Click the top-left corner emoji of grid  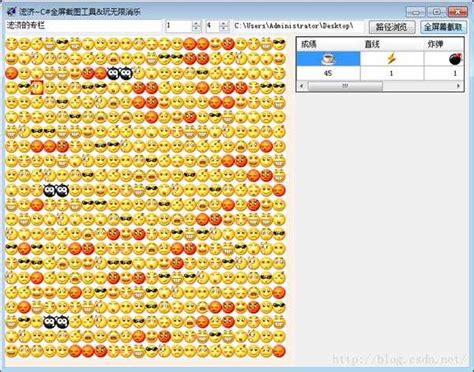(11, 44)
